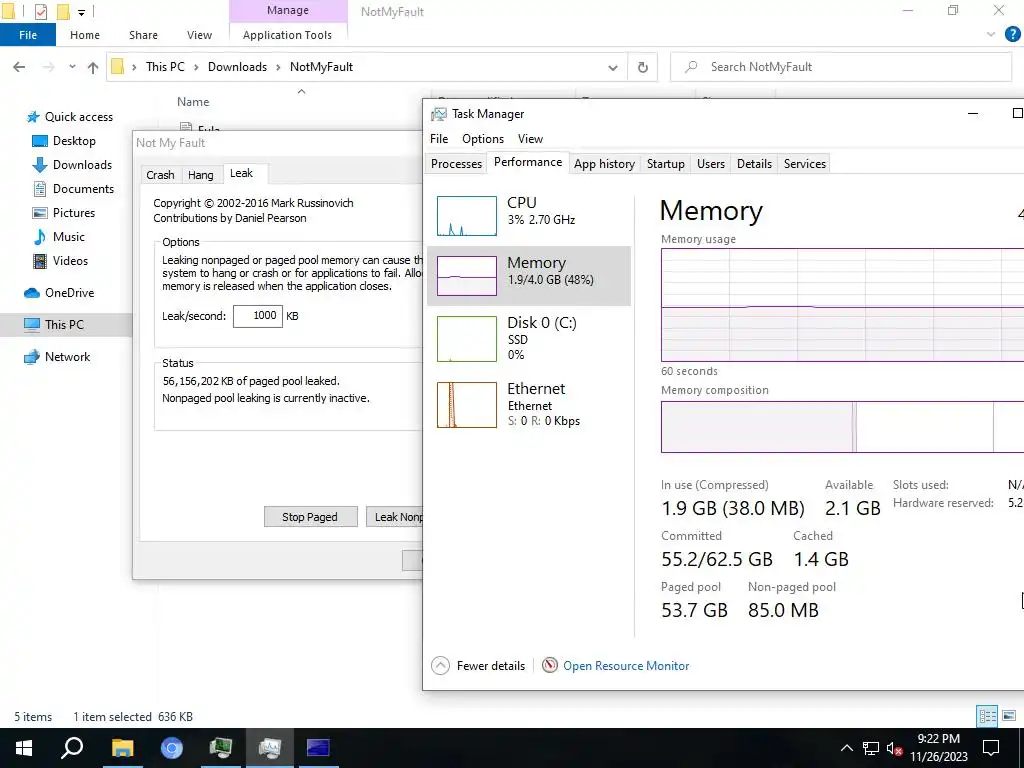Click Stop Paged button
The image size is (1024, 768).
(x=310, y=517)
